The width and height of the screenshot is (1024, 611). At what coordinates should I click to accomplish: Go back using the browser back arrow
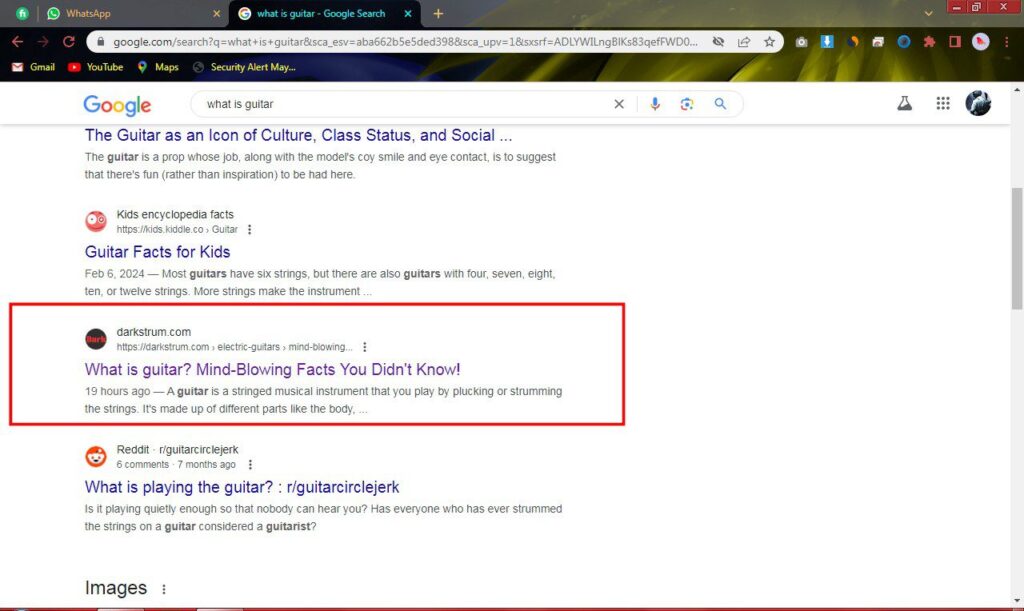[18, 42]
